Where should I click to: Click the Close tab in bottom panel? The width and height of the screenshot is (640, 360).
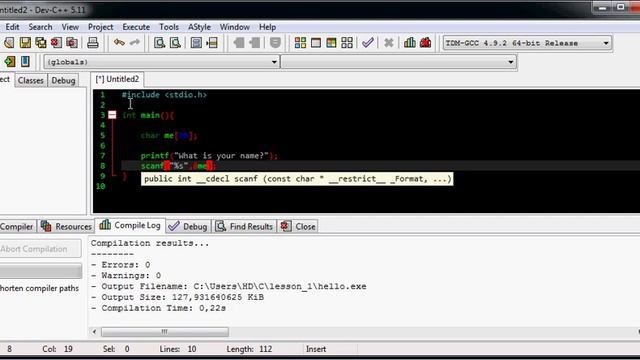pyautogui.click(x=298, y=226)
